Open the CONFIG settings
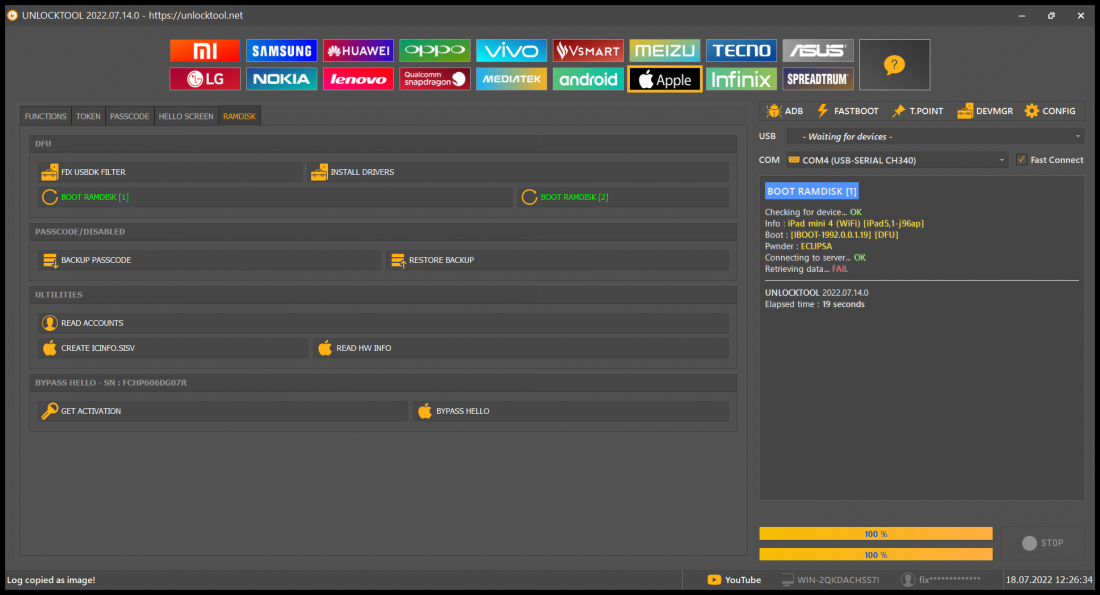1100x595 pixels. 1050,111
